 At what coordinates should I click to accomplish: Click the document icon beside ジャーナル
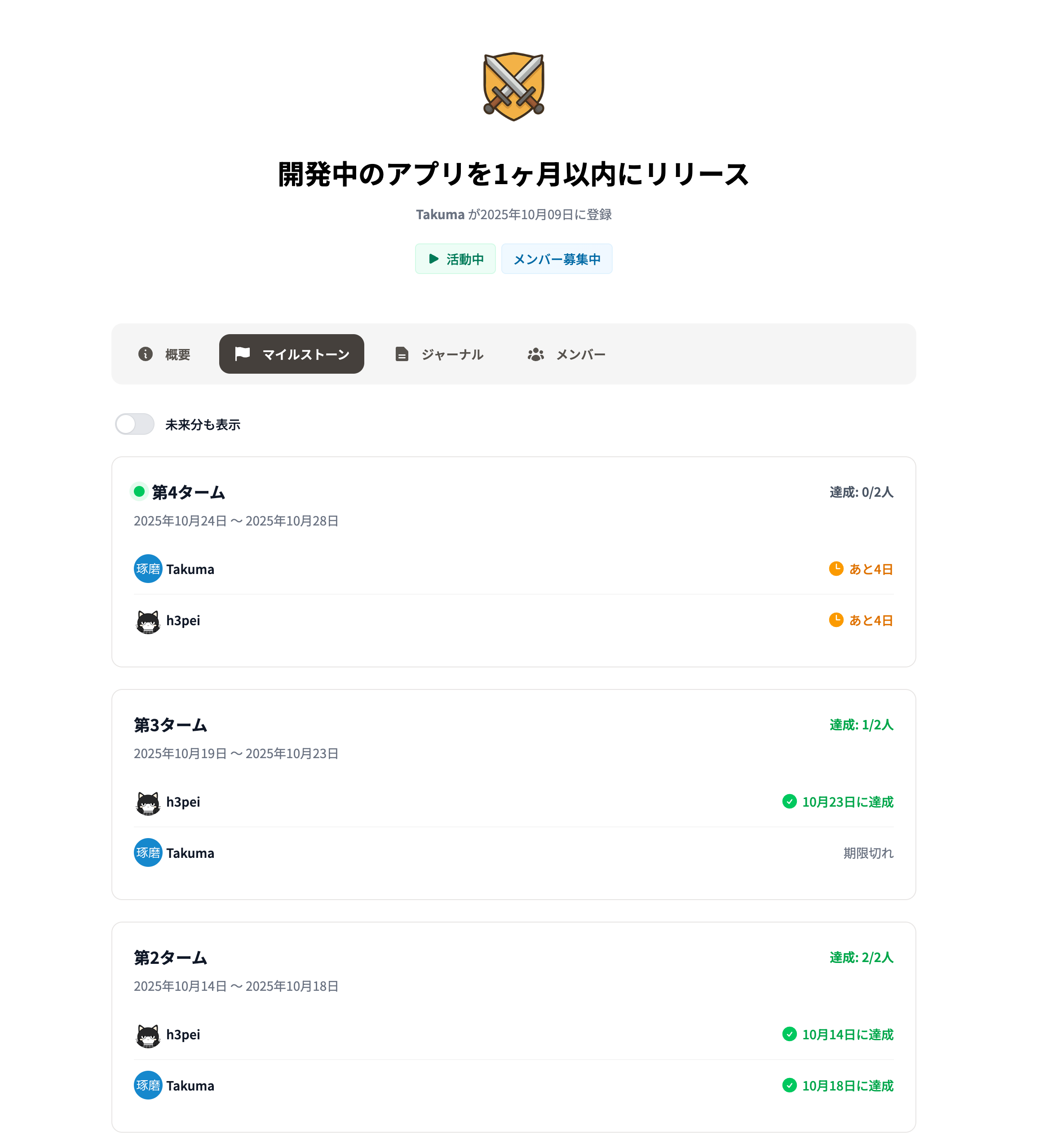pyautogui.click(x=402, y=354)
